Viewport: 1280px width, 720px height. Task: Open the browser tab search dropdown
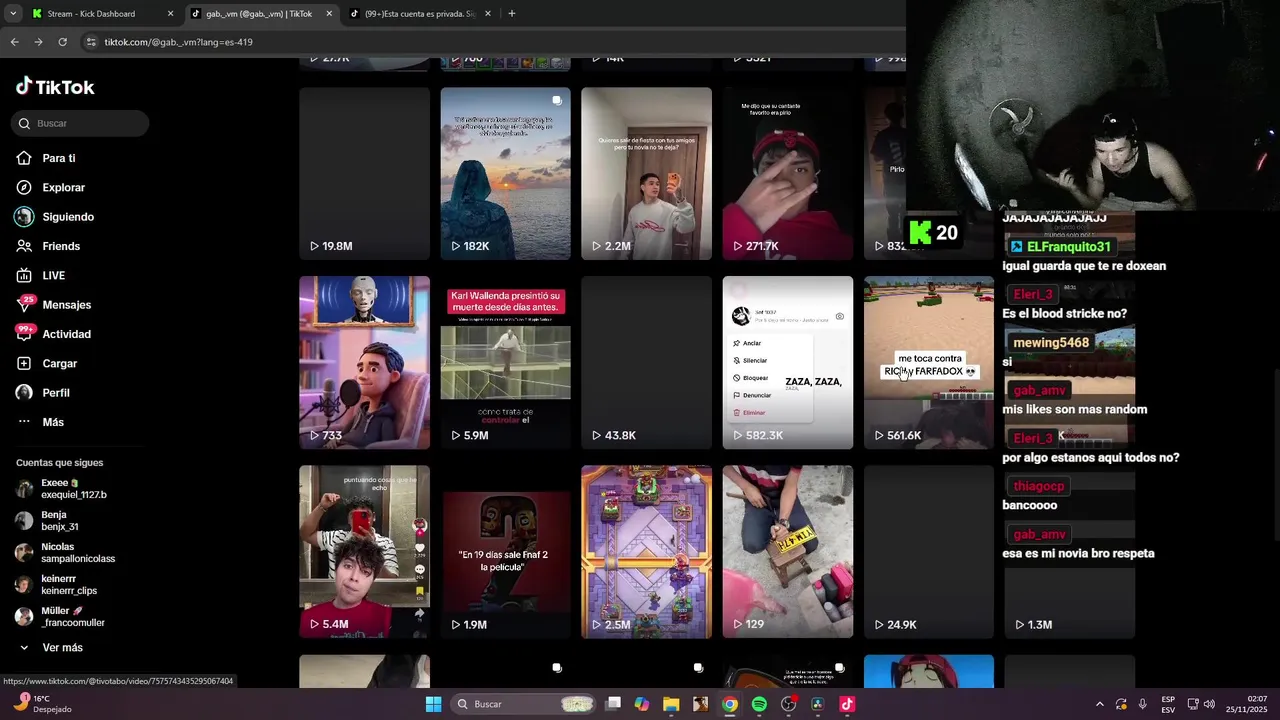pyautogui.click(x=13, y=14)
